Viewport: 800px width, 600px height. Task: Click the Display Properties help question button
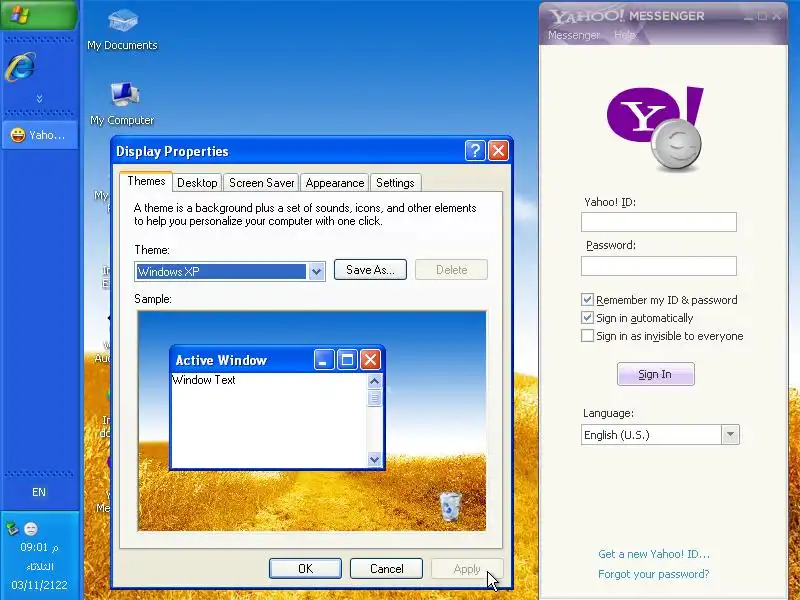(x=475, y=151)
